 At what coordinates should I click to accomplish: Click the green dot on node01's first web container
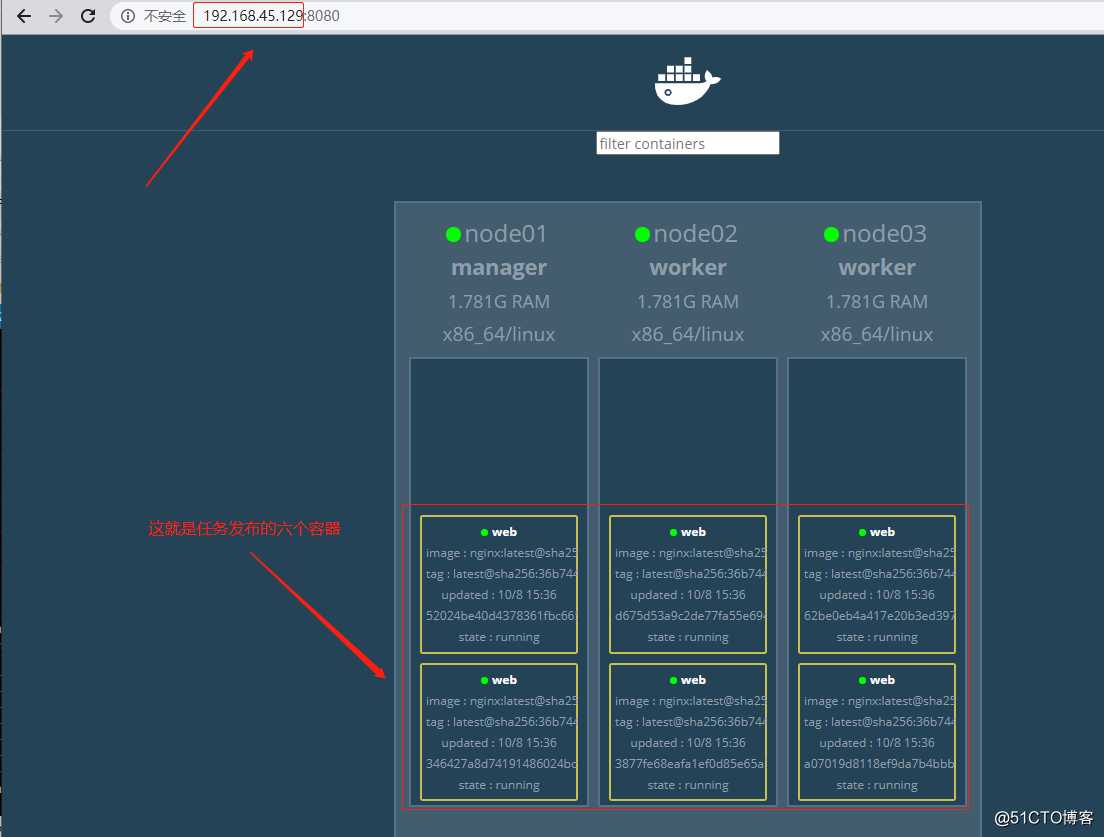point(486,531)
